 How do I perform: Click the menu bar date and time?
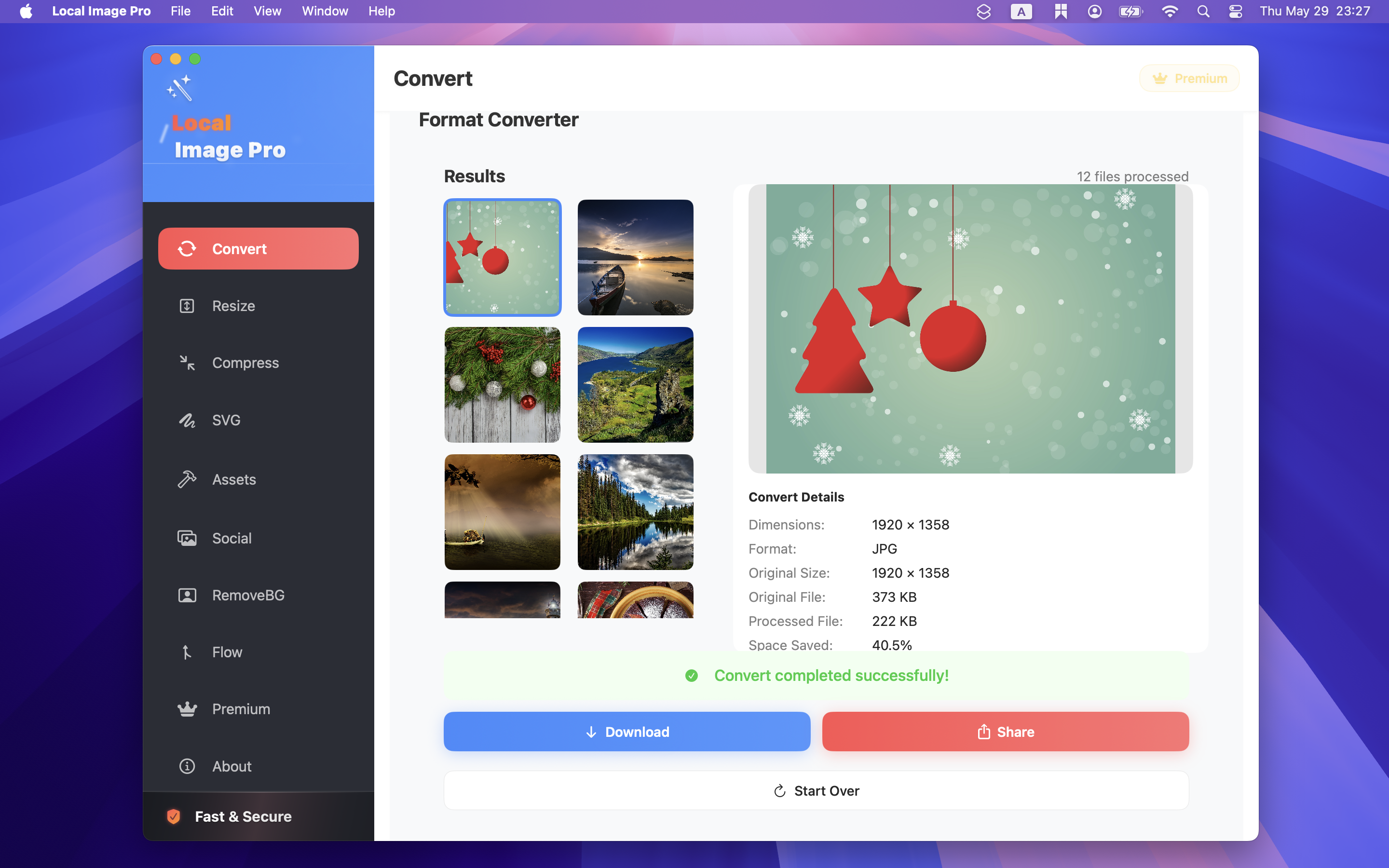(x=1314, y=11)
